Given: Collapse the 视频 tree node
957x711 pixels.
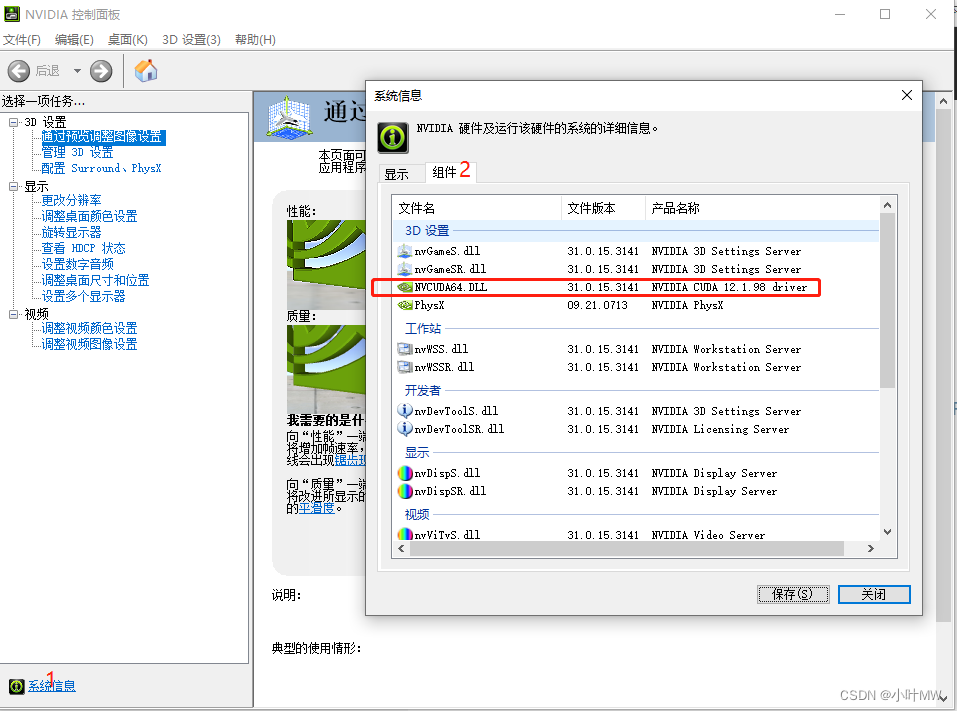Looking at the screenshot, I should click(13, 314).
